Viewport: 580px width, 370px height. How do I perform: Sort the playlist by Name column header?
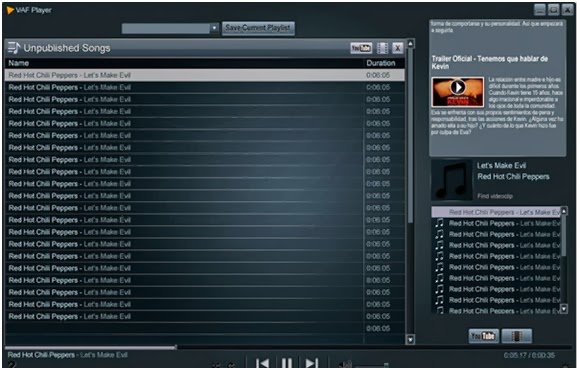(x=18, y=63)
